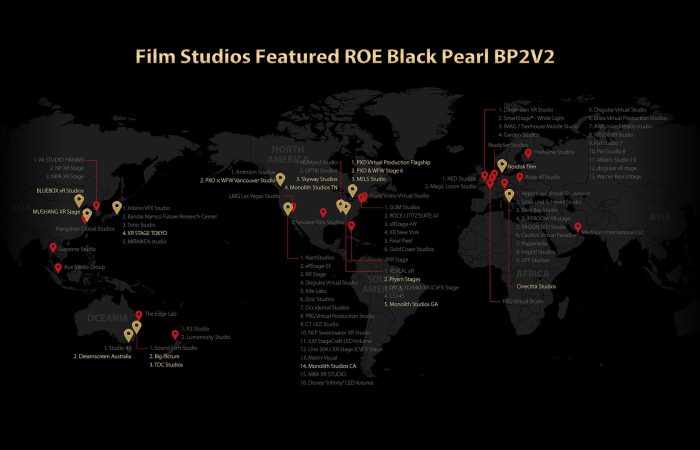
Task: Click the Medialpro International LLC map pin
Action: (579, 227)
